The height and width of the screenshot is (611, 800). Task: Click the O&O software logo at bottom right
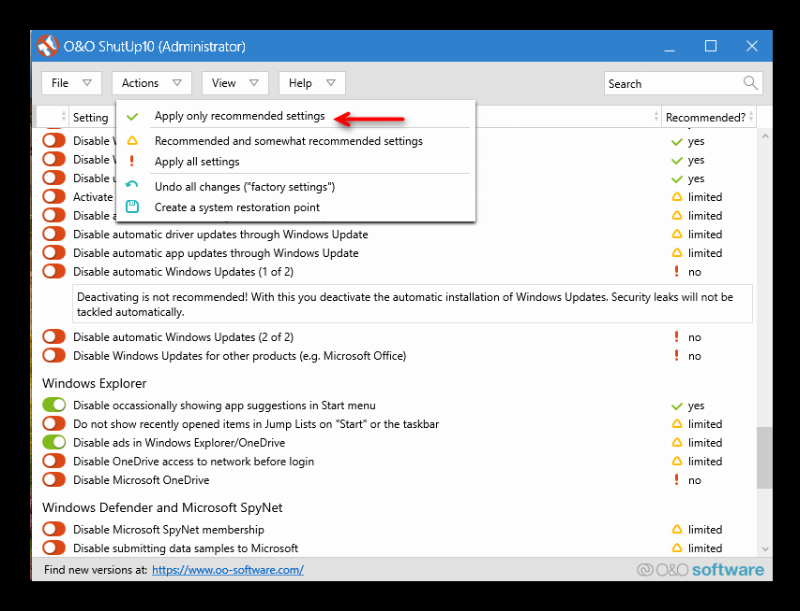[700, 570]
